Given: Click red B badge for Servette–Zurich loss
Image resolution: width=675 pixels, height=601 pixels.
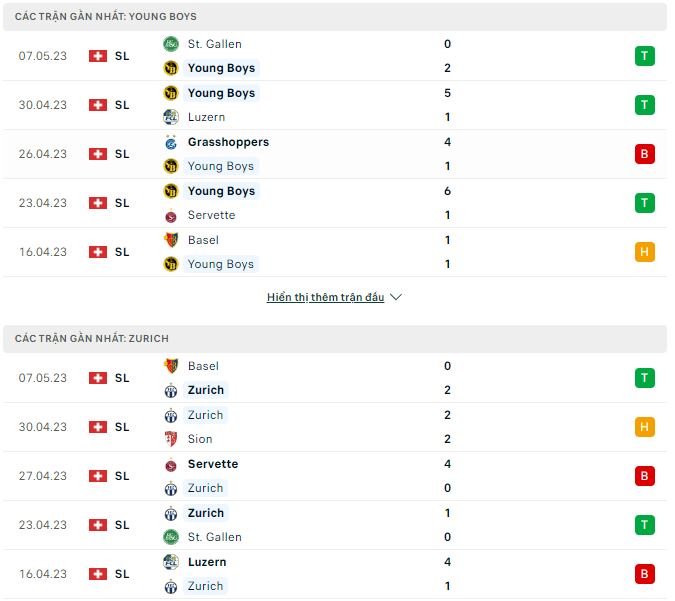Looking at the screenshot, I should [645, 476].
